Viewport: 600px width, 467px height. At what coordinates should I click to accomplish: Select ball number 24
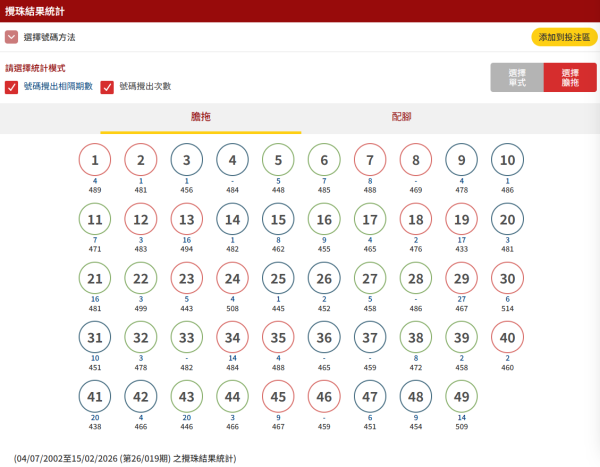point(233,279)
